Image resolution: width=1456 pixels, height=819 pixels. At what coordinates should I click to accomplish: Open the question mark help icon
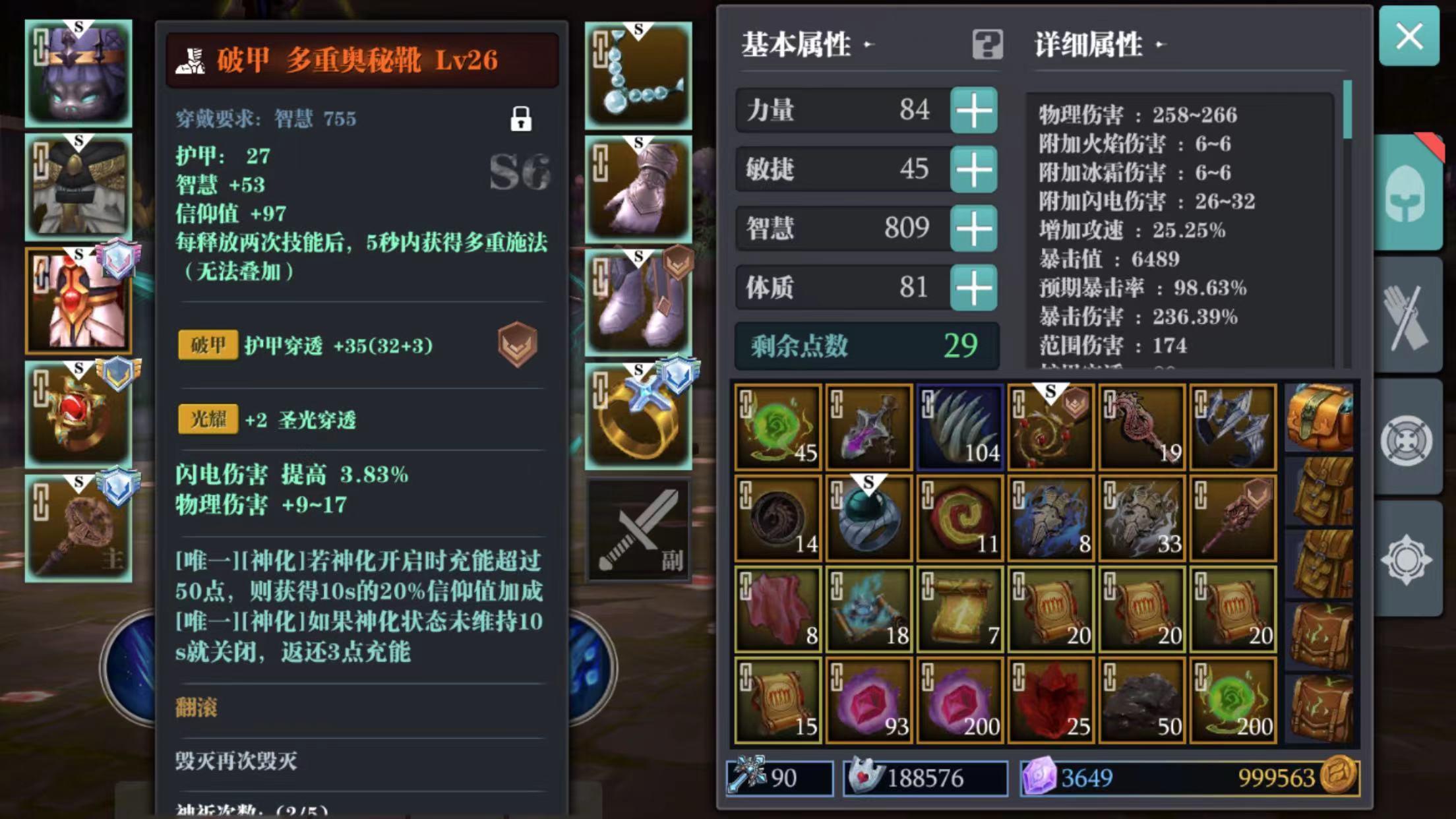coord(987,45)
